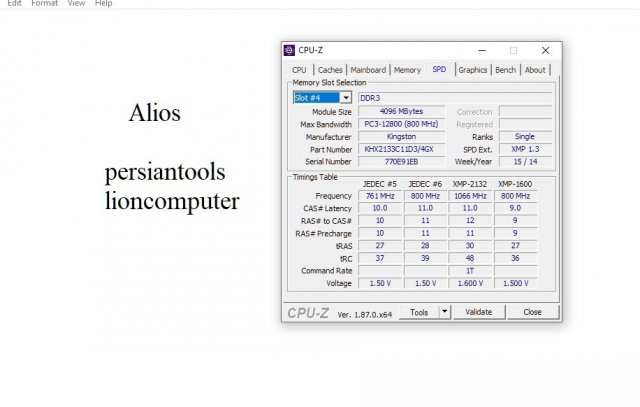Click the JEDEC #5 column header
This screenshot has height=407, width=640.
(x=380, y=184)
